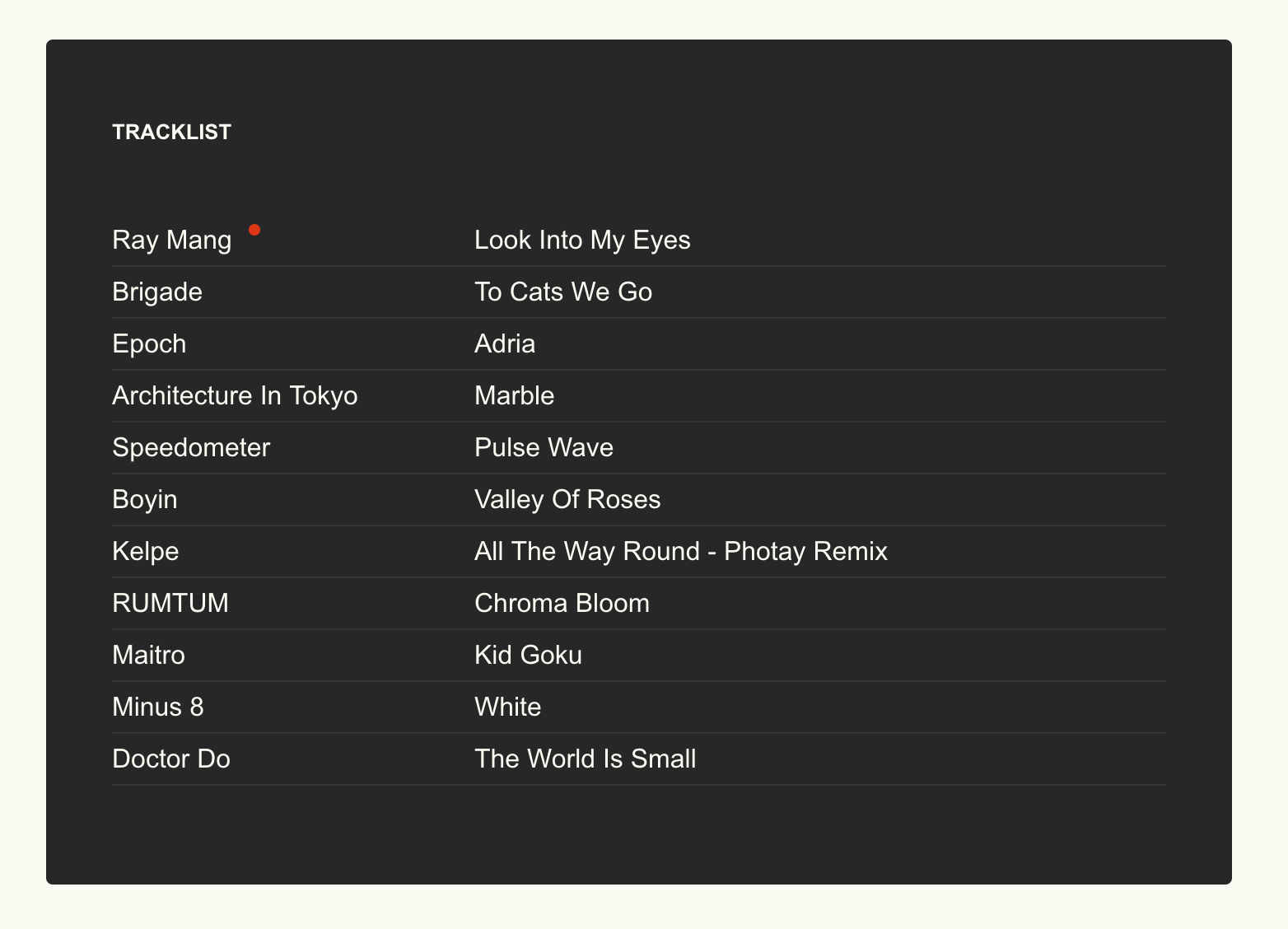The image size is (1288, 929).
Task: Select All The Way Round Photay Remix
Action: (681, 552)
